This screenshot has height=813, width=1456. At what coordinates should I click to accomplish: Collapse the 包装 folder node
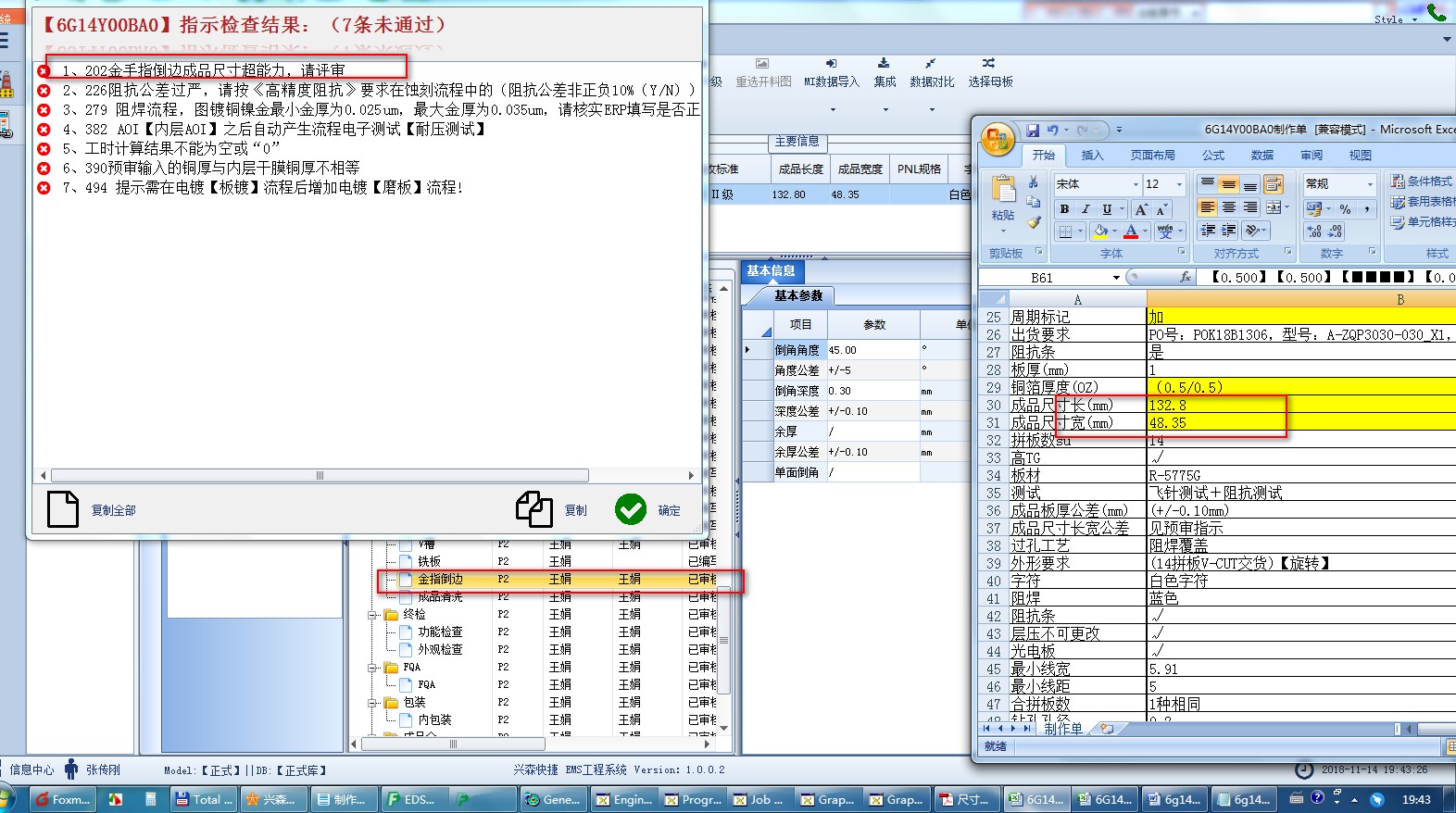coord(372,703)
